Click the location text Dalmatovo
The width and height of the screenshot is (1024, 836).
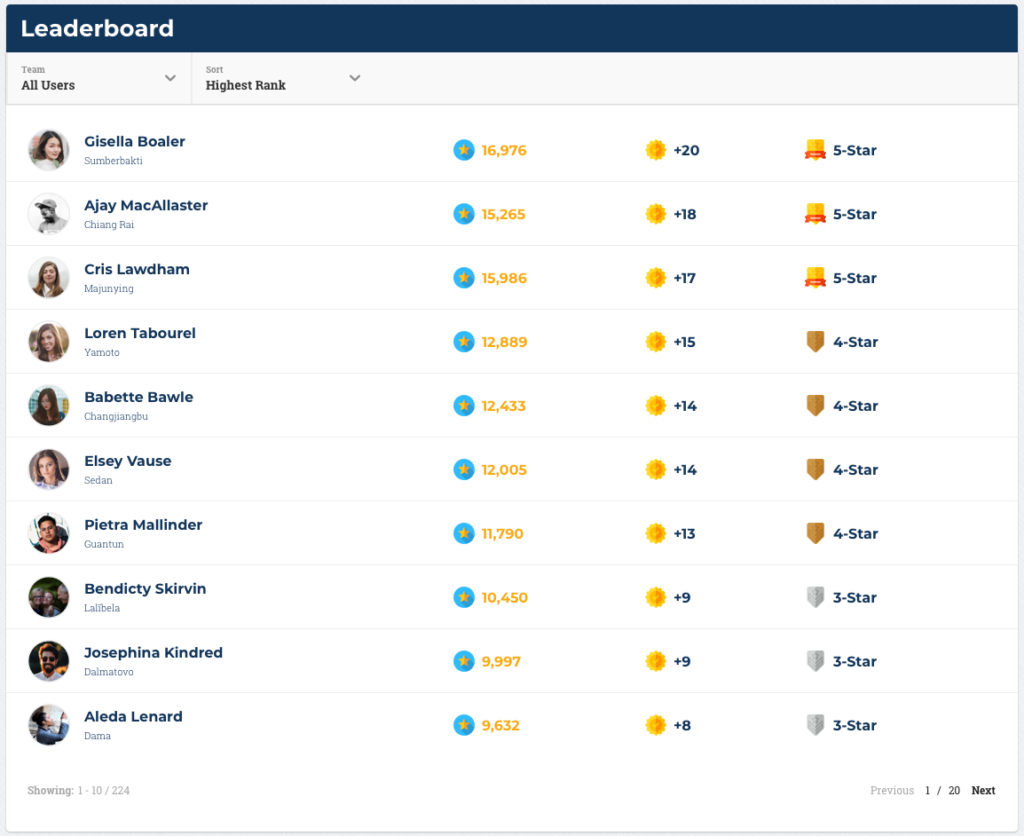108,672
